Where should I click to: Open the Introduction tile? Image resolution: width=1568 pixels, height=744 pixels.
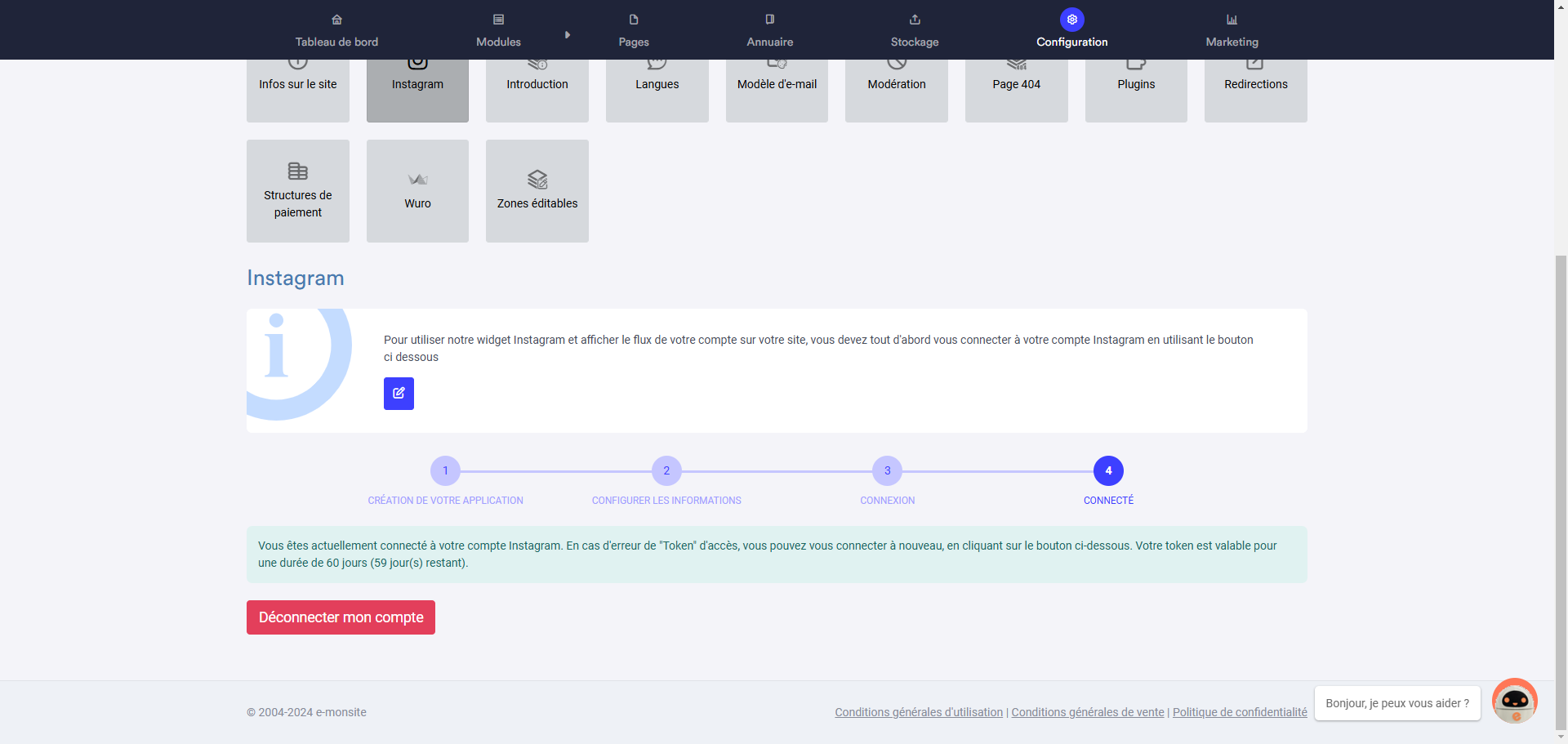coord(537,90)
